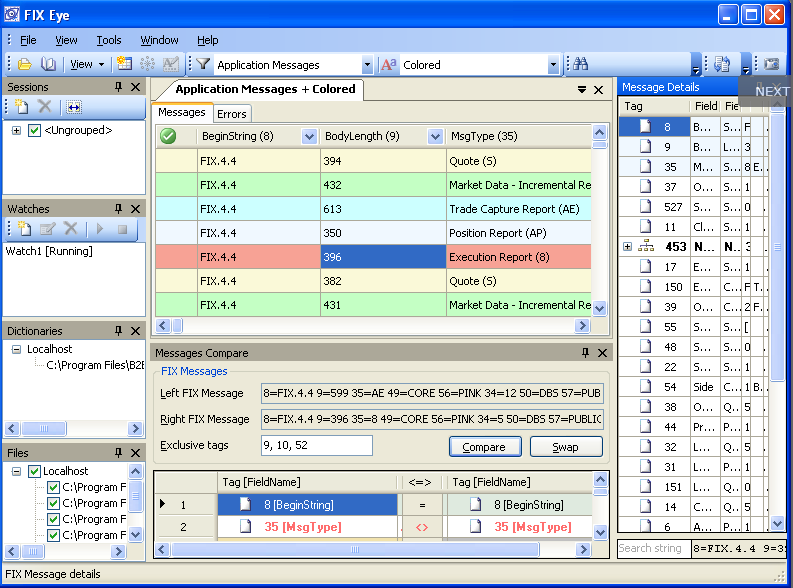Open the View toolbar dropdown

(87, 64)
